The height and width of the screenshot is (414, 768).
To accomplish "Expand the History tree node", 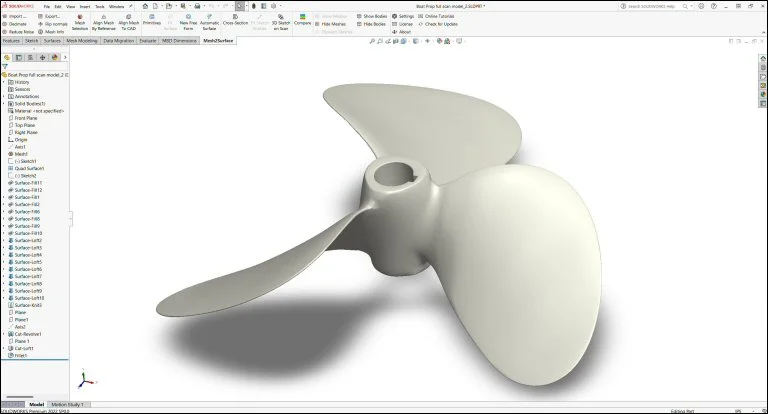I will (4, 82).
